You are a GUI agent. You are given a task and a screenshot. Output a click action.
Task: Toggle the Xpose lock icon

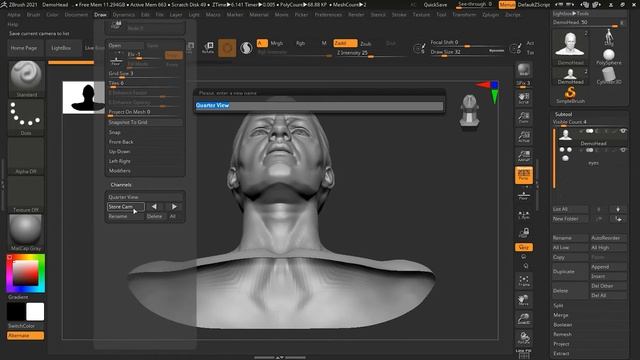coord(524,233)
